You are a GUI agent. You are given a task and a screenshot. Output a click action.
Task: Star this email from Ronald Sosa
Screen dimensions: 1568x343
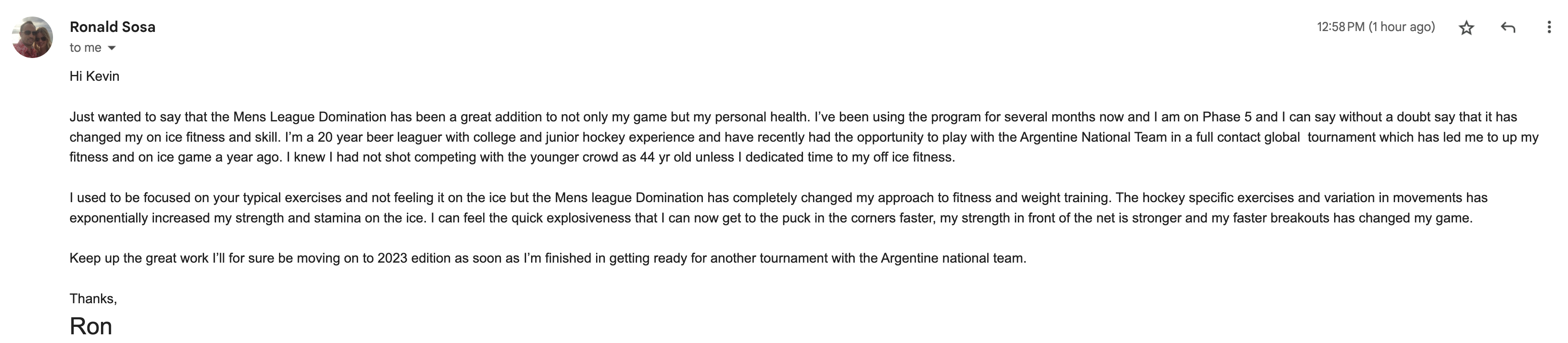pos(1466,27)
